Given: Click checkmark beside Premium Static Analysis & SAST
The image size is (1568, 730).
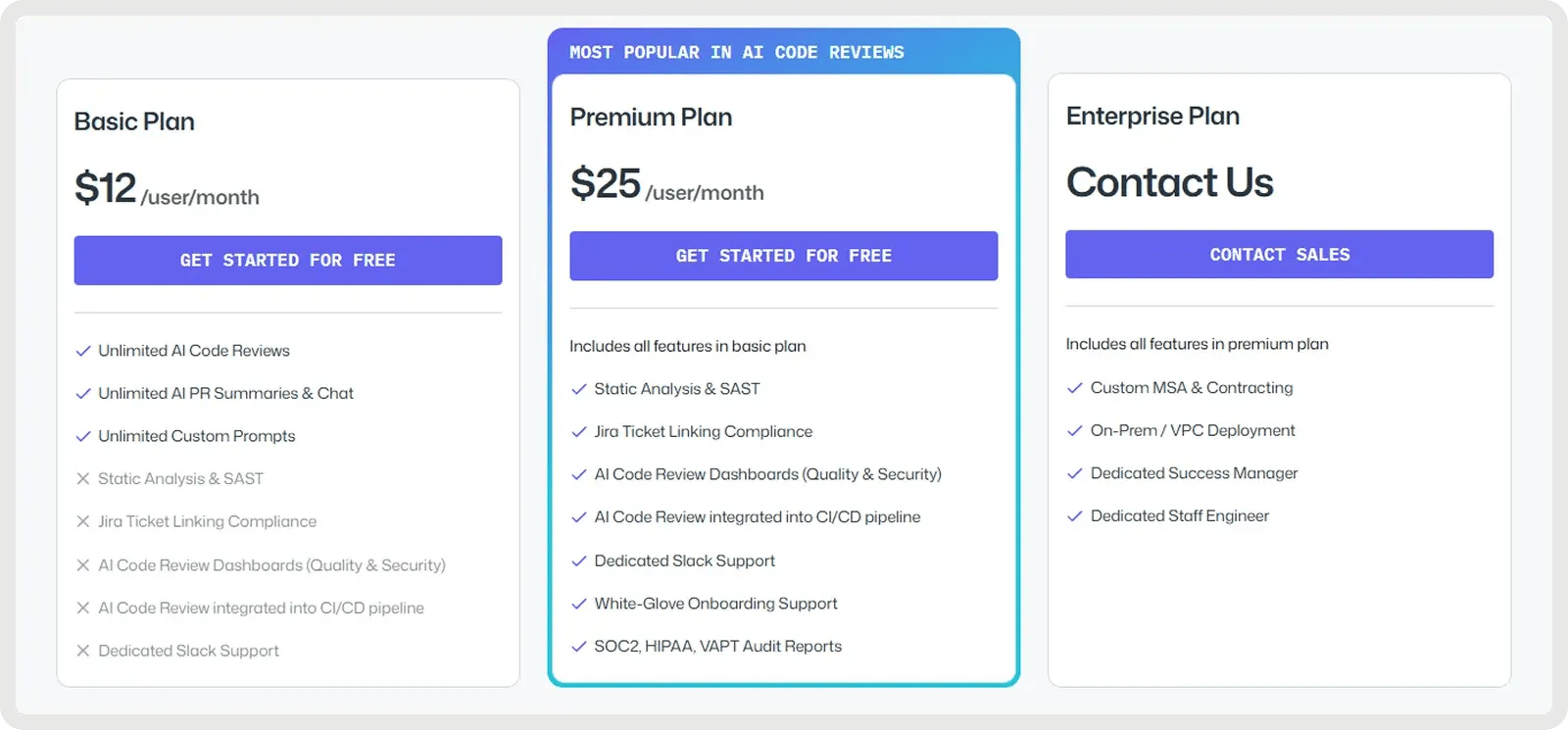Looking at the screenshot, I should (x=579, y=389).
